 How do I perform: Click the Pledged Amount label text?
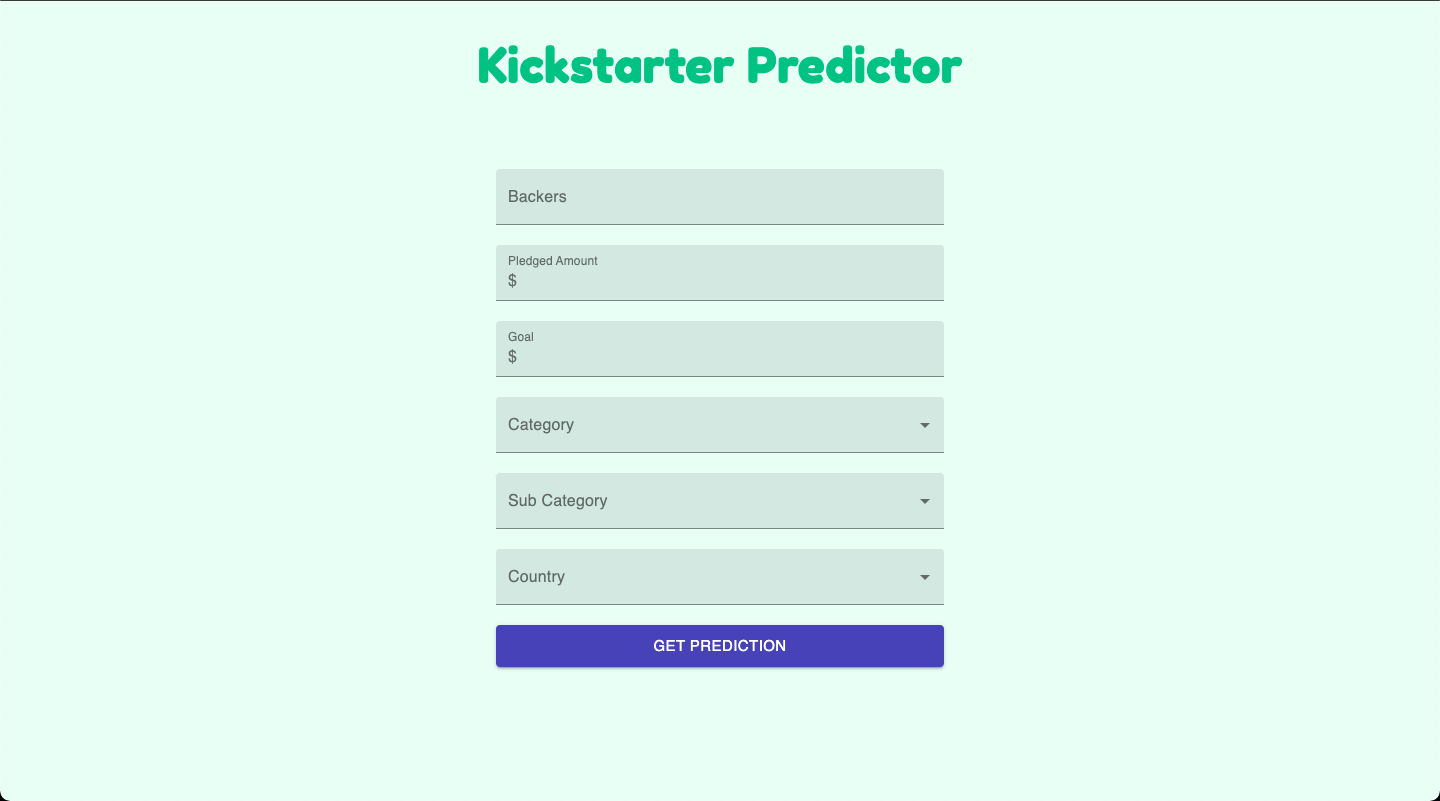tap(552, 261)
